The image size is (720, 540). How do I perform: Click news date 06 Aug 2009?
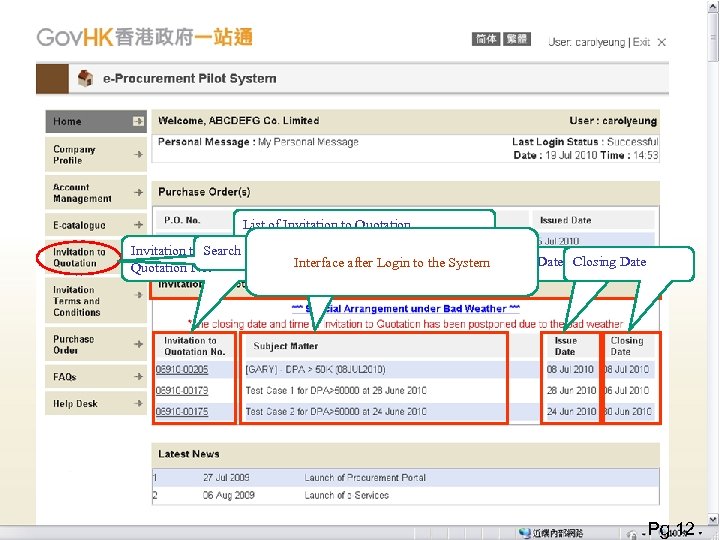tap(229, 495)
